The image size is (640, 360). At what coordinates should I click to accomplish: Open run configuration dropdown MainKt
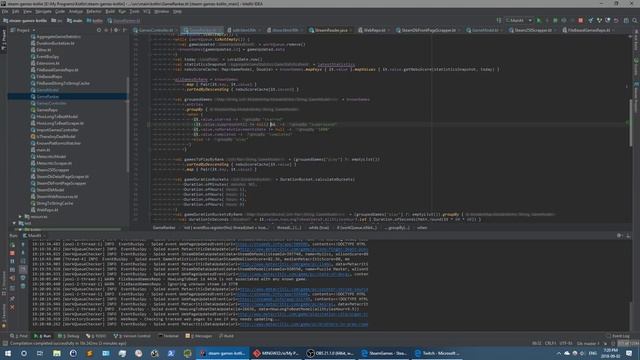[x=518, y=20]
